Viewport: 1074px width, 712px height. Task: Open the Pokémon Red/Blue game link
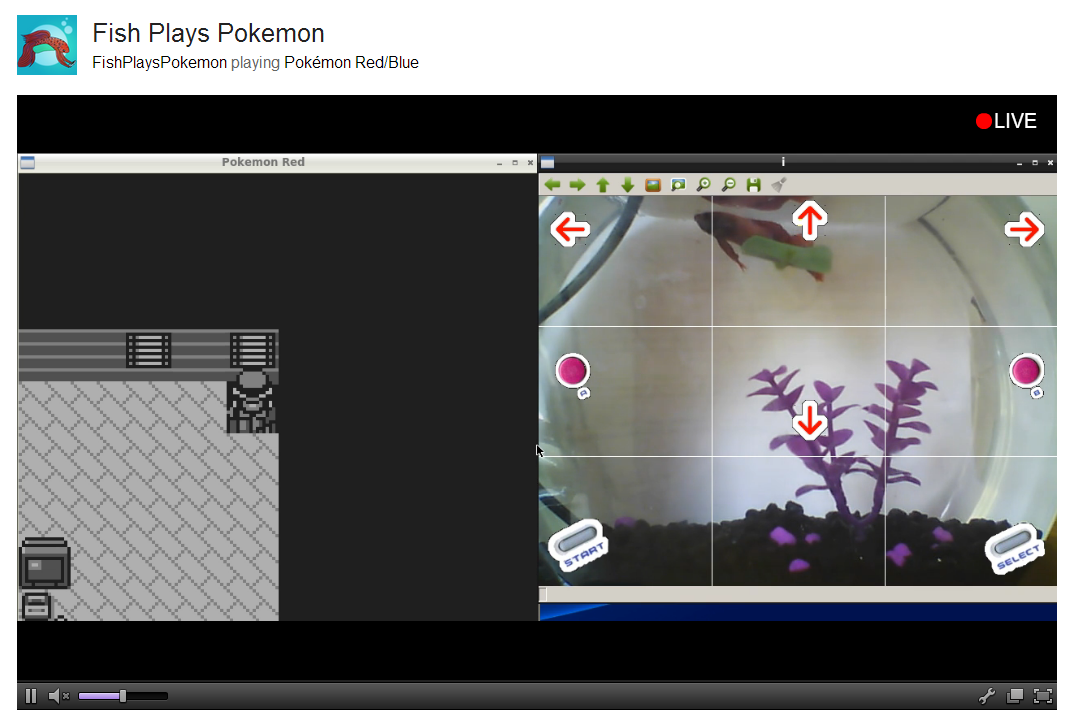[x=351, y=62]
